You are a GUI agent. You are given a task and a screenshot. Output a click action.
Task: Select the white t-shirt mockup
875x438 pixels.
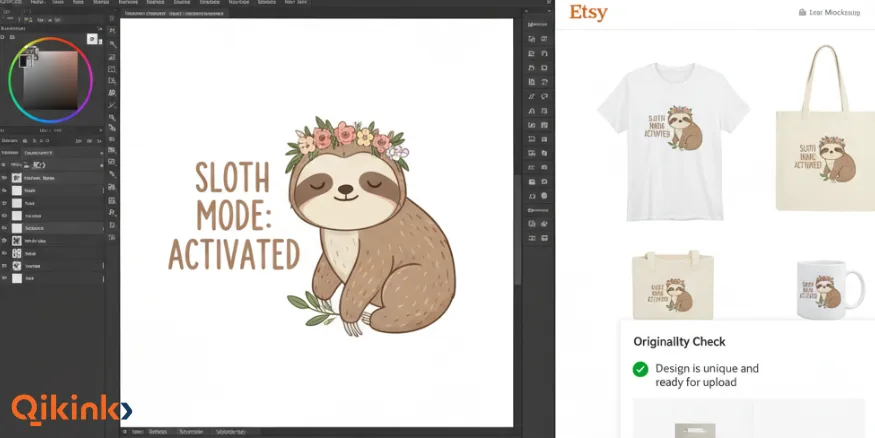pos(673,141)
